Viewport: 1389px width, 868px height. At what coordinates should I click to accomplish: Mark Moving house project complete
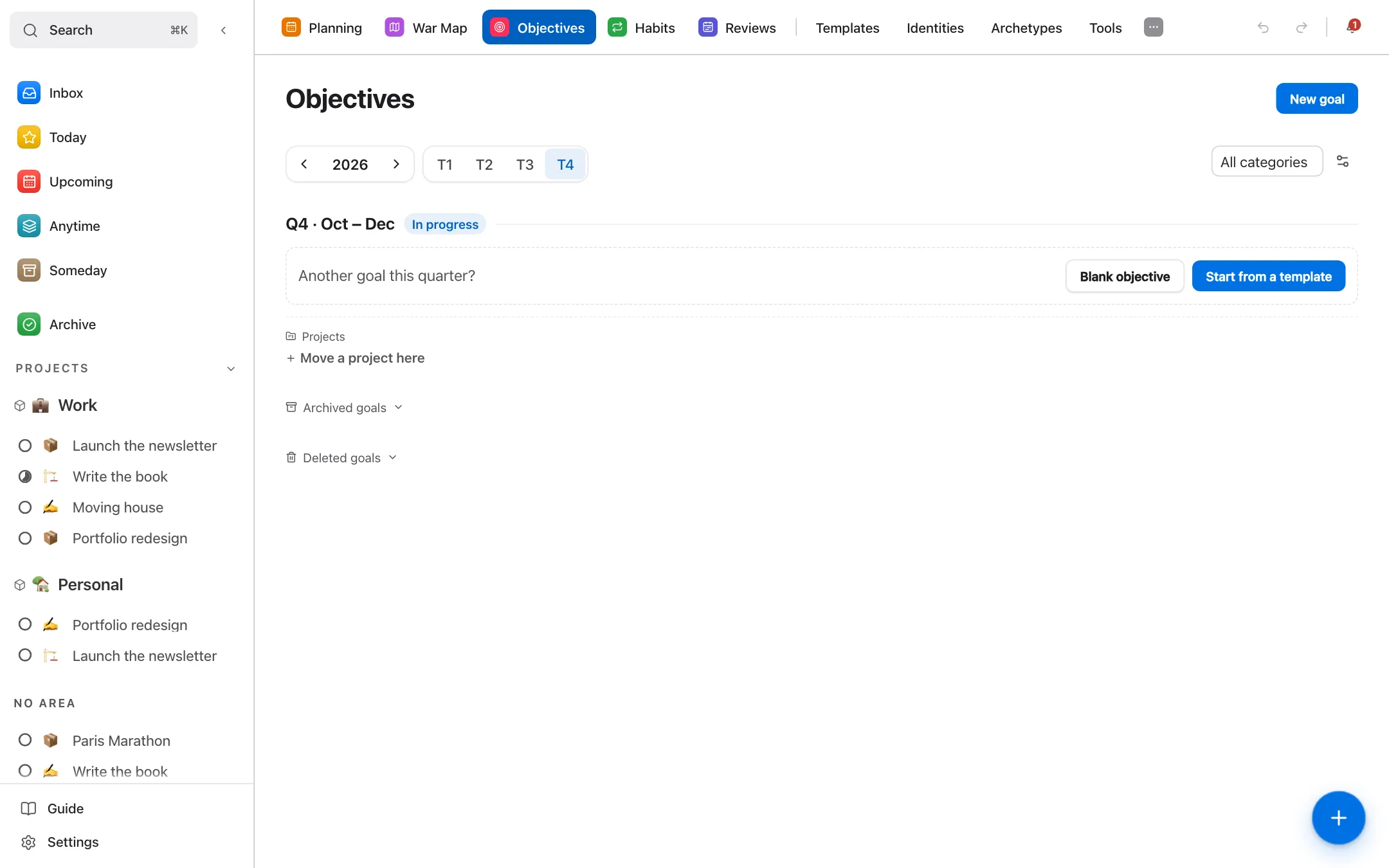point(25,507)
